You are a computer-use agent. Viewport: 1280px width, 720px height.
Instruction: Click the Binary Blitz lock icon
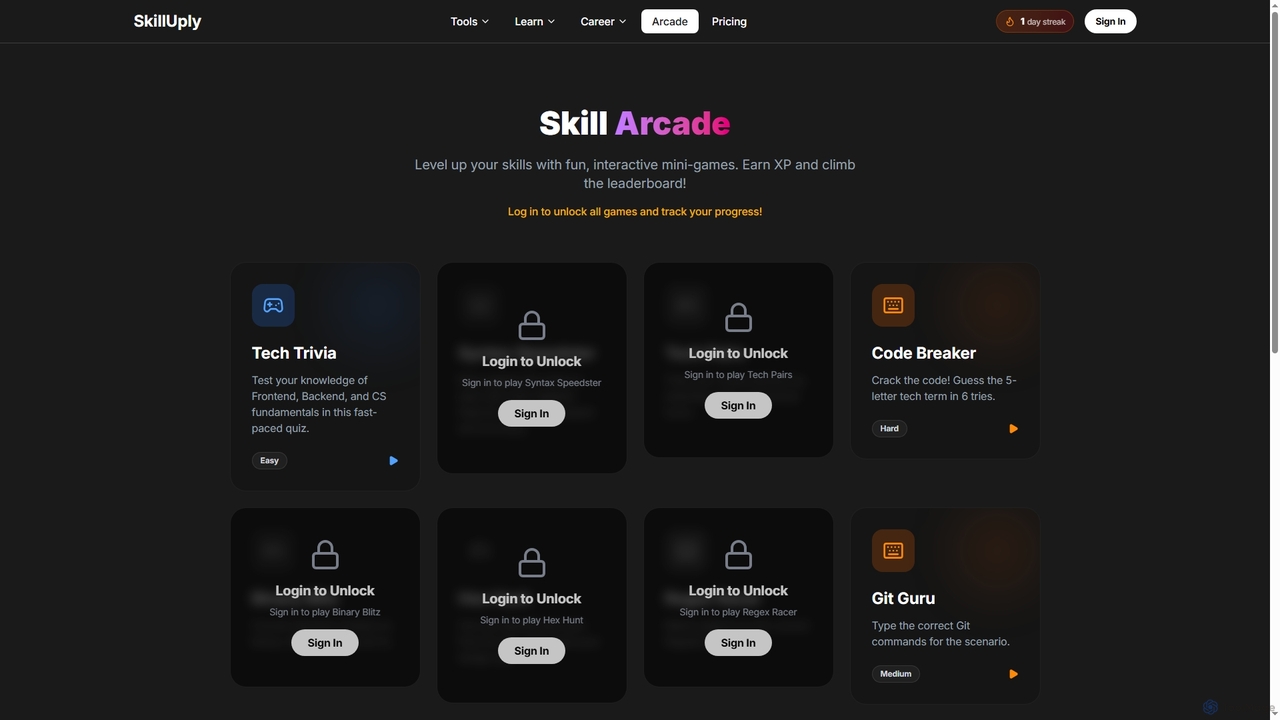[x=325, y=554]
